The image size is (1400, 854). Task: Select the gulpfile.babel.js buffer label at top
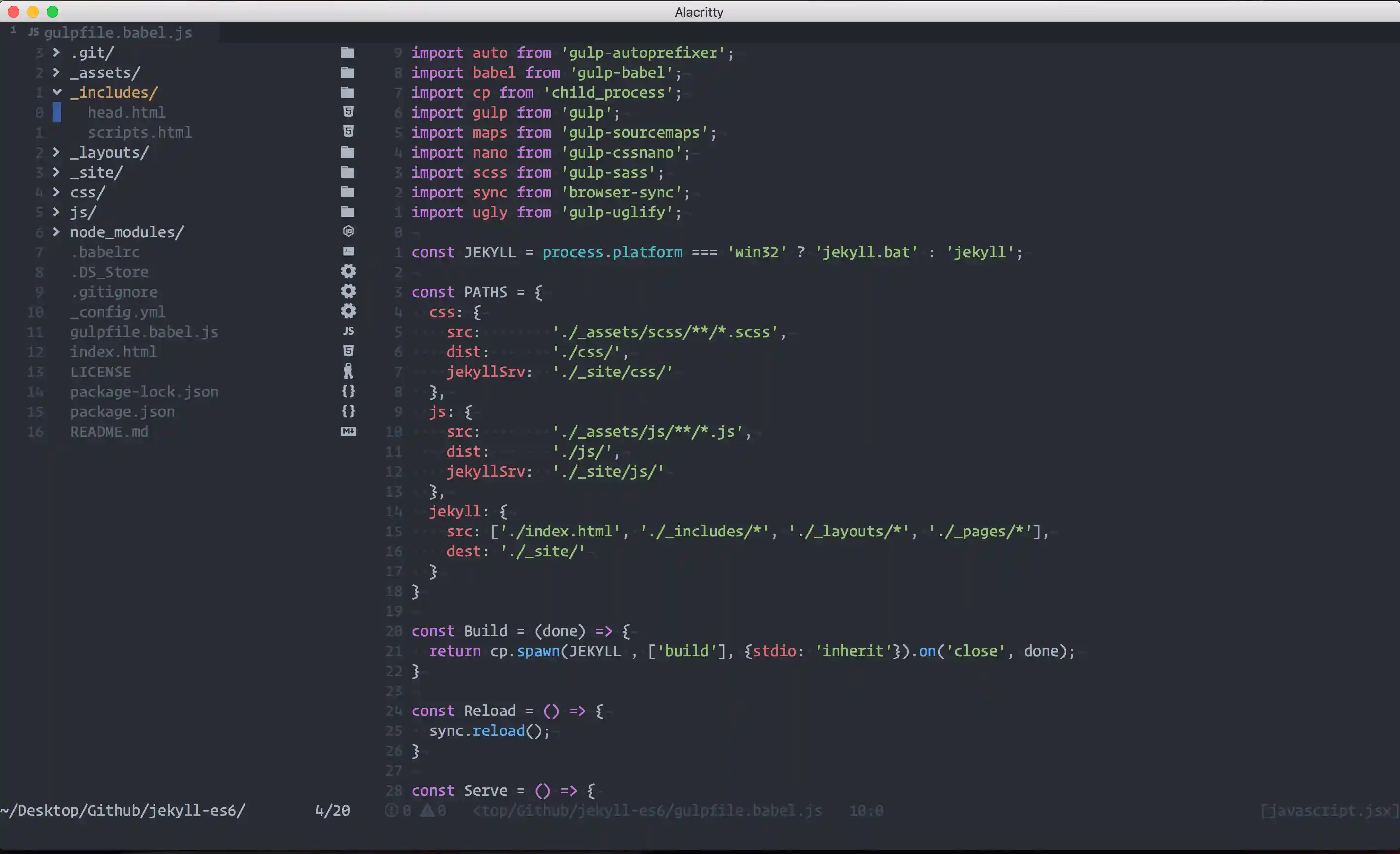(118, 33)
